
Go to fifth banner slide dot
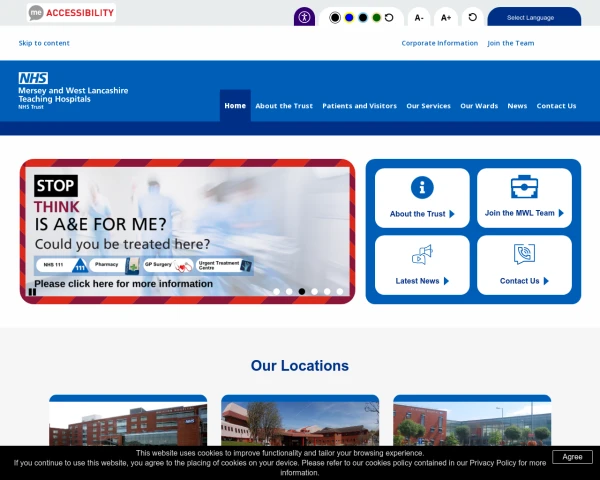[x=327, y=292]
